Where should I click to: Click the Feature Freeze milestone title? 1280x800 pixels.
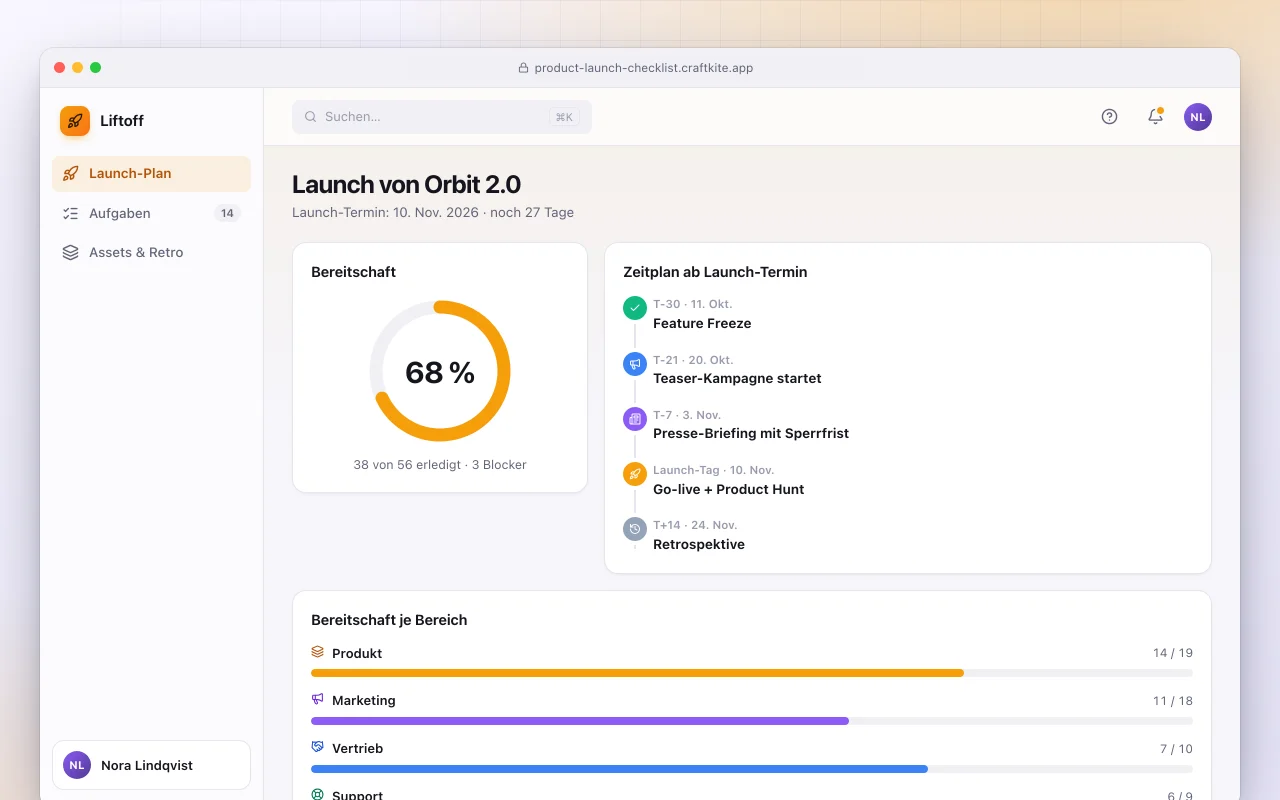pyautogui.click(x=702, y=323)
